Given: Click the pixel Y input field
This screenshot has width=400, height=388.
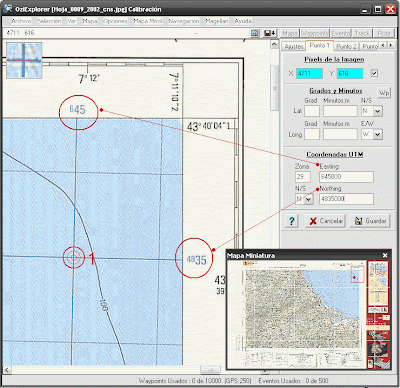Looking at the screenshot, I should pyautogui.click(x=350, y=73).
